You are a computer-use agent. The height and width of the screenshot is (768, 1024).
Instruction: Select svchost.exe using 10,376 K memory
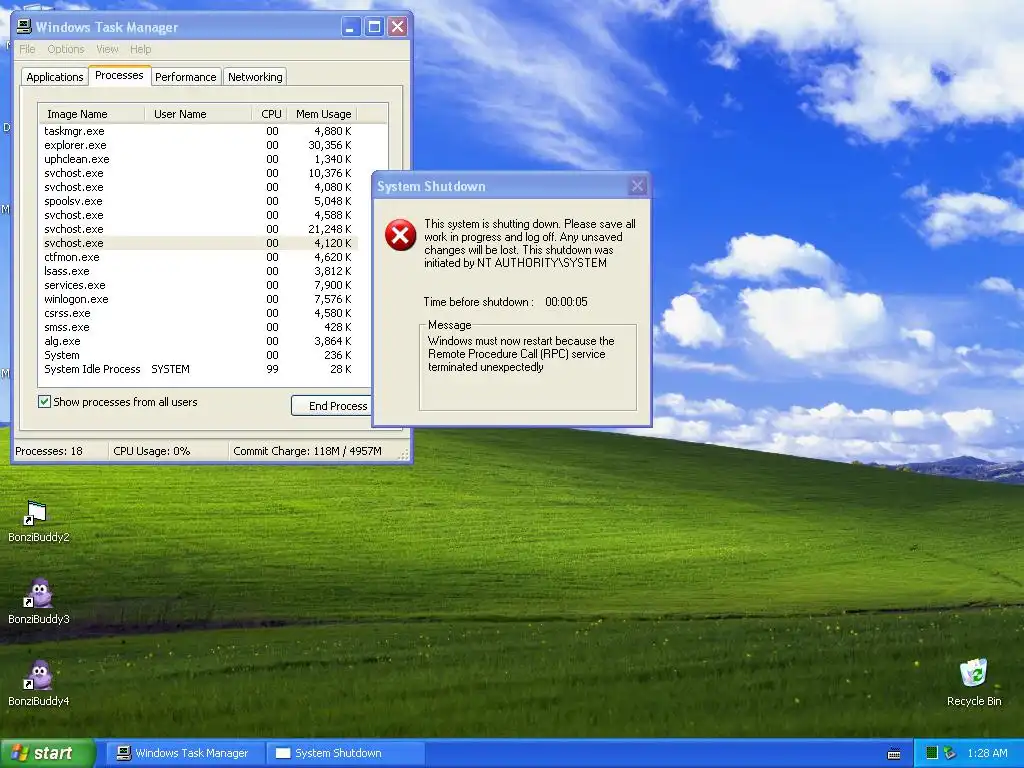click(198, 173)
